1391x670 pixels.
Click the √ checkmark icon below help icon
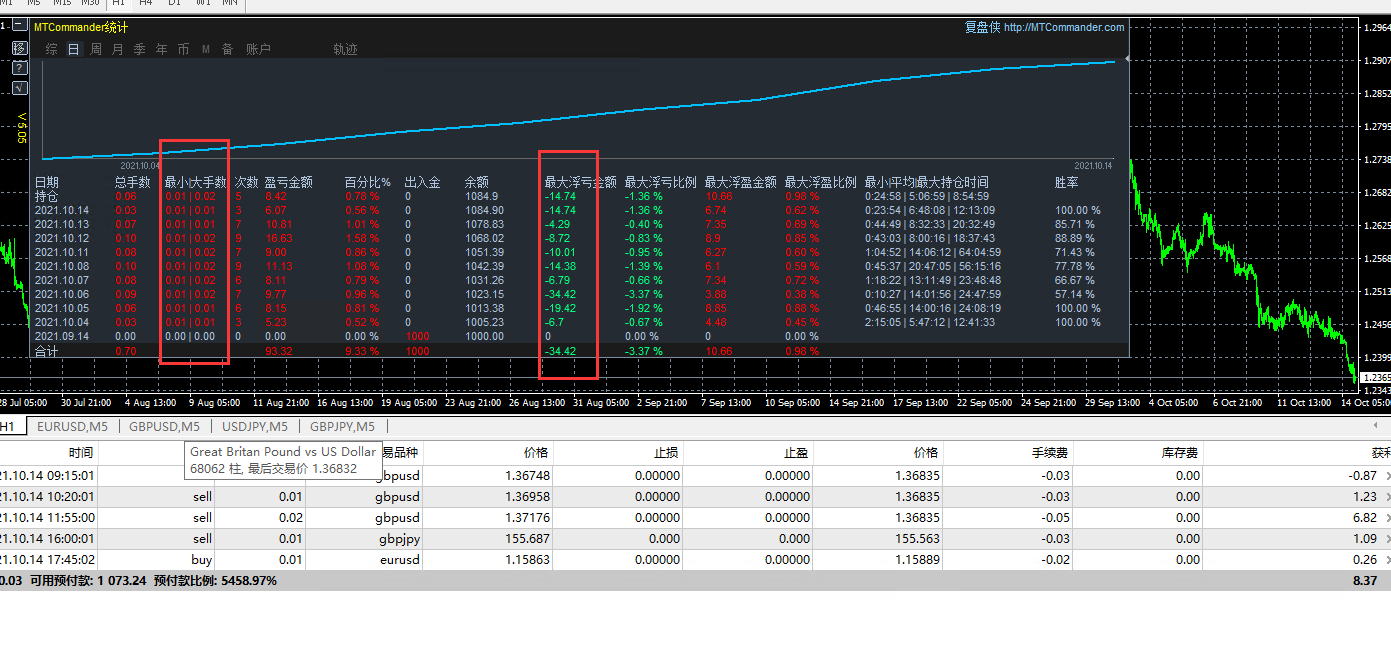pyautogui.click(x=19, y=88)
